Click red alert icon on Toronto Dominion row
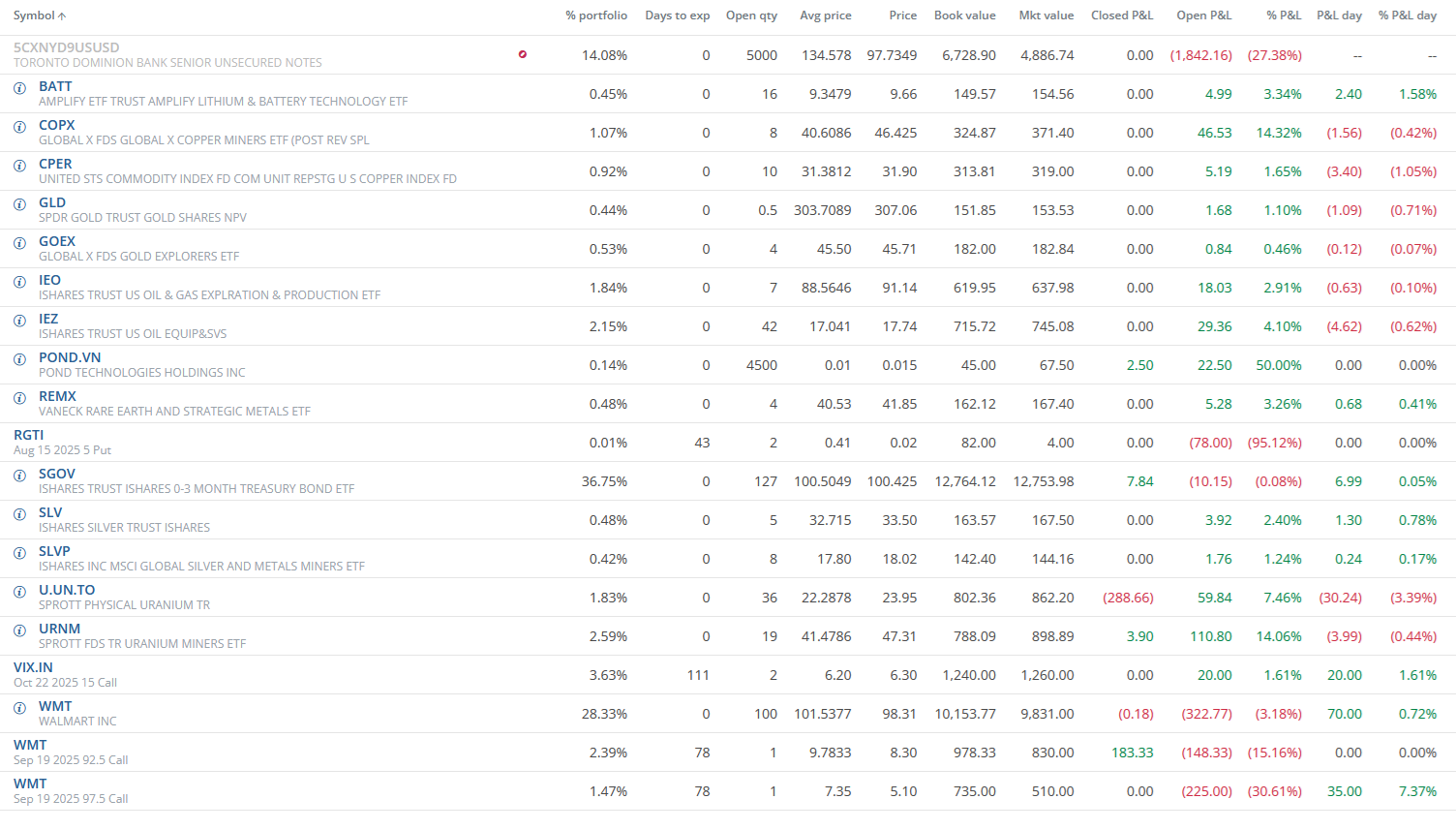 click(523, 54)
